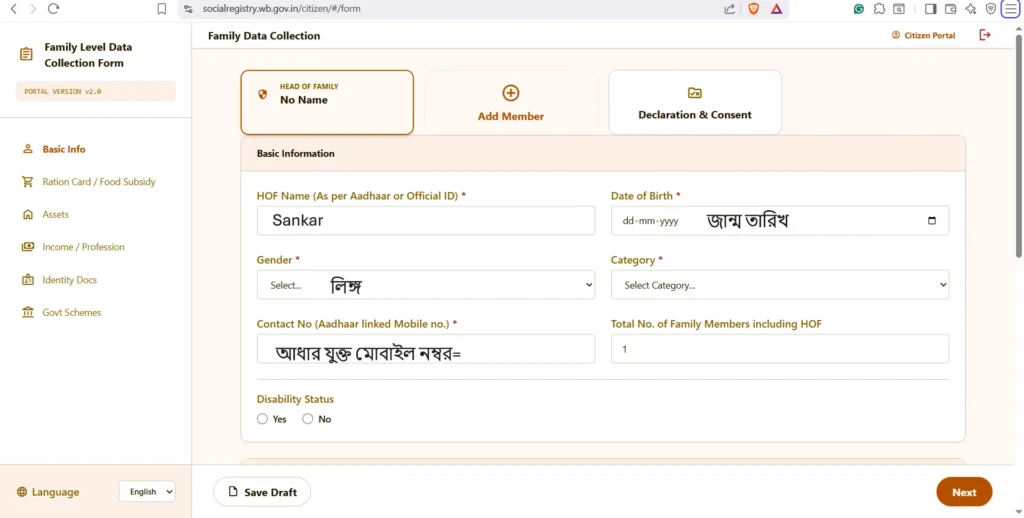
Task: Open Leo AI sparkle icon
Action: click(x=971, y=9)
